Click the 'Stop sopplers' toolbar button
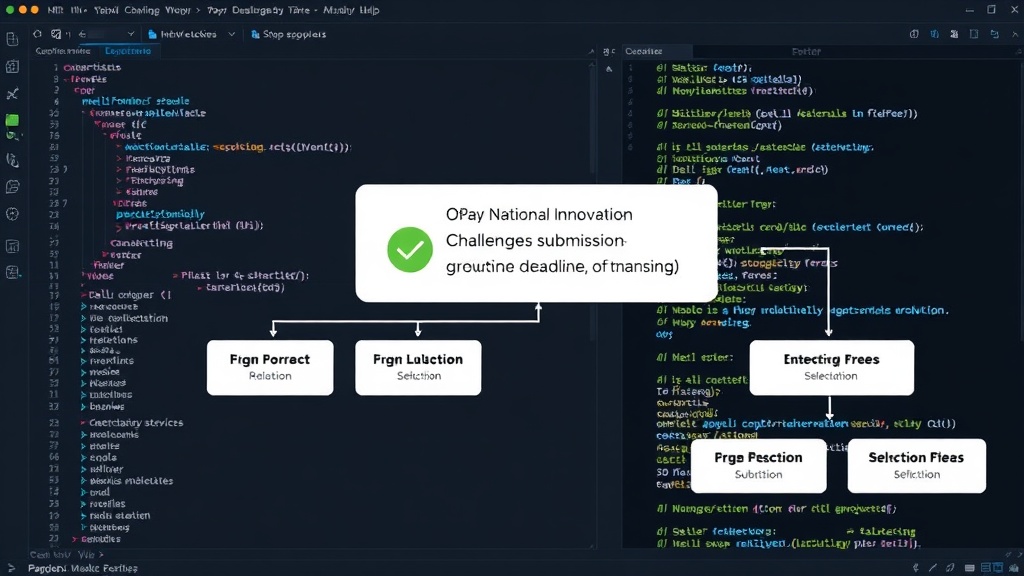Image resolution: width=1024 pixels, height=576 pixels. pos(289,34)
